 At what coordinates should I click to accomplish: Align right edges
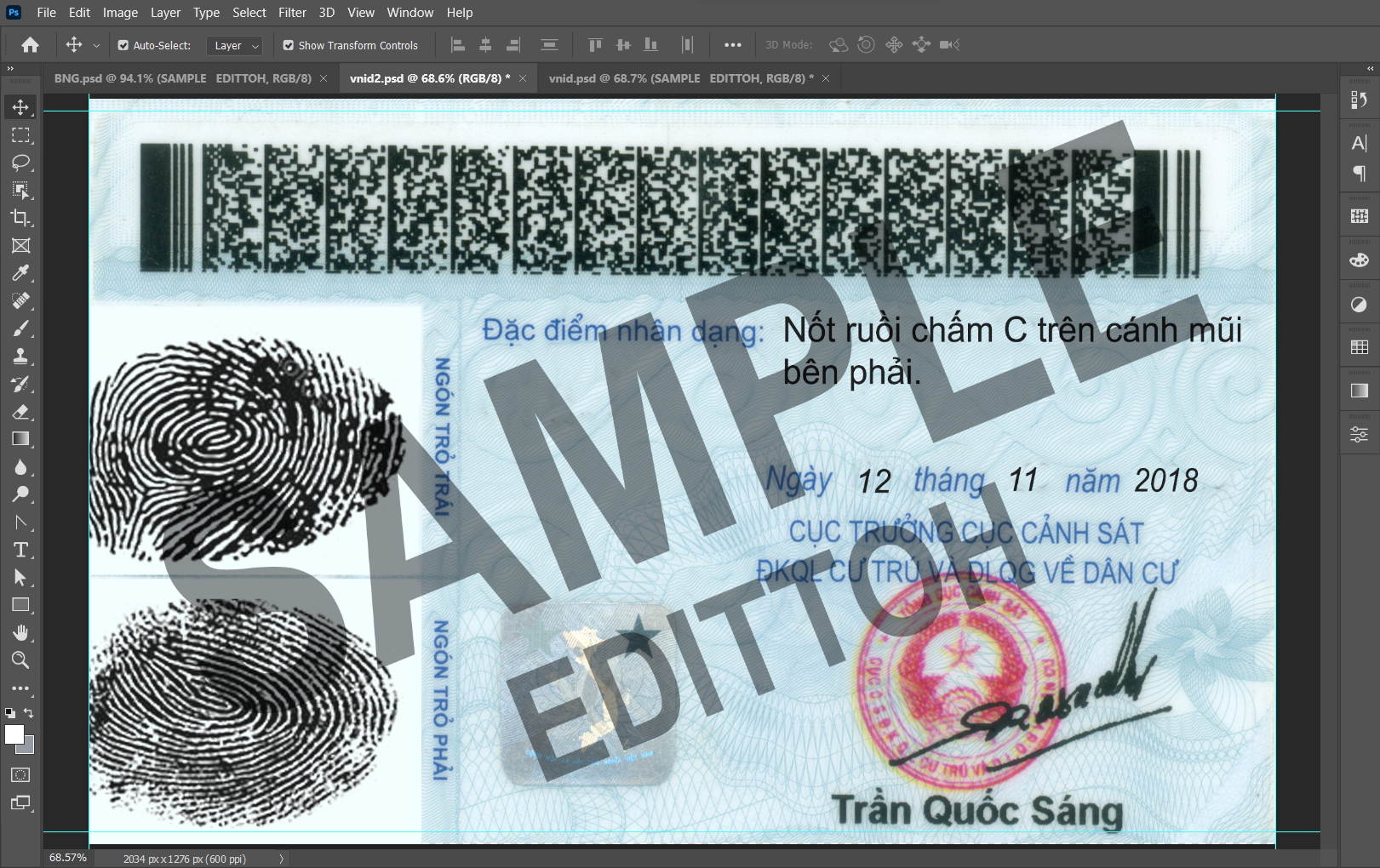(x=513, y=45)
